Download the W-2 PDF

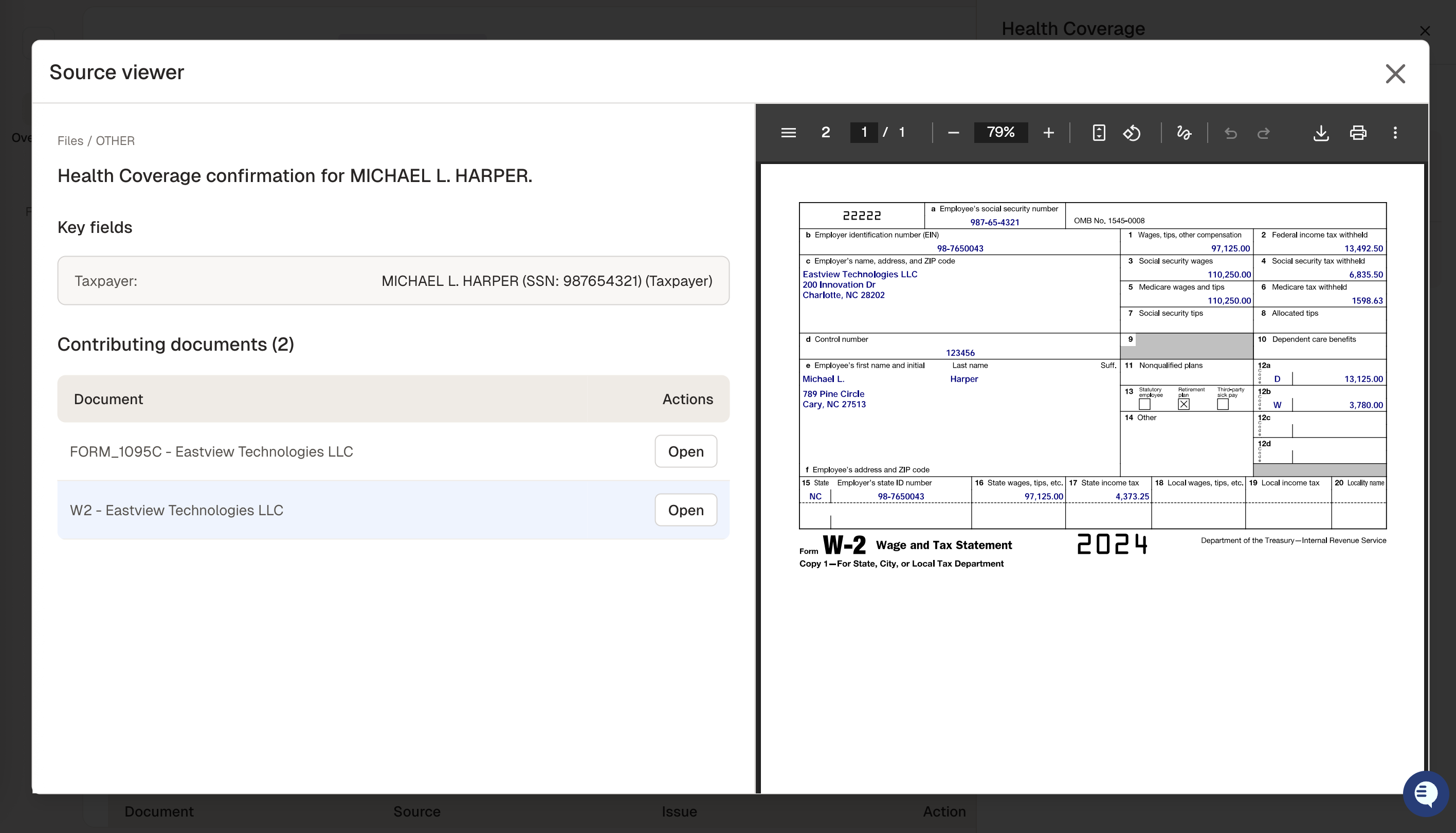(x=1320, y=133)
